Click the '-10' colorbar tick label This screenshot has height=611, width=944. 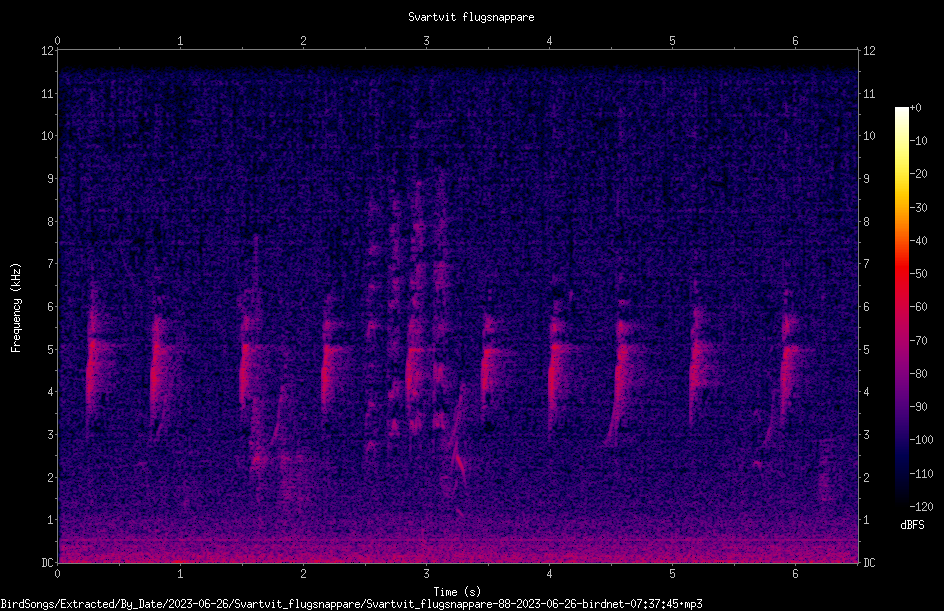[918, 141]
